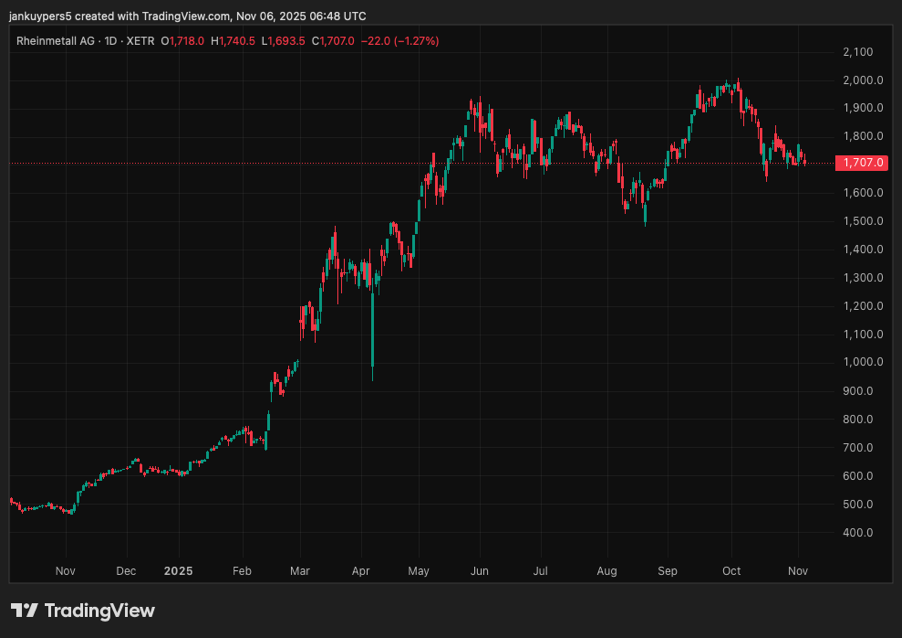Click the low value L1,693.5

point(283,41)
